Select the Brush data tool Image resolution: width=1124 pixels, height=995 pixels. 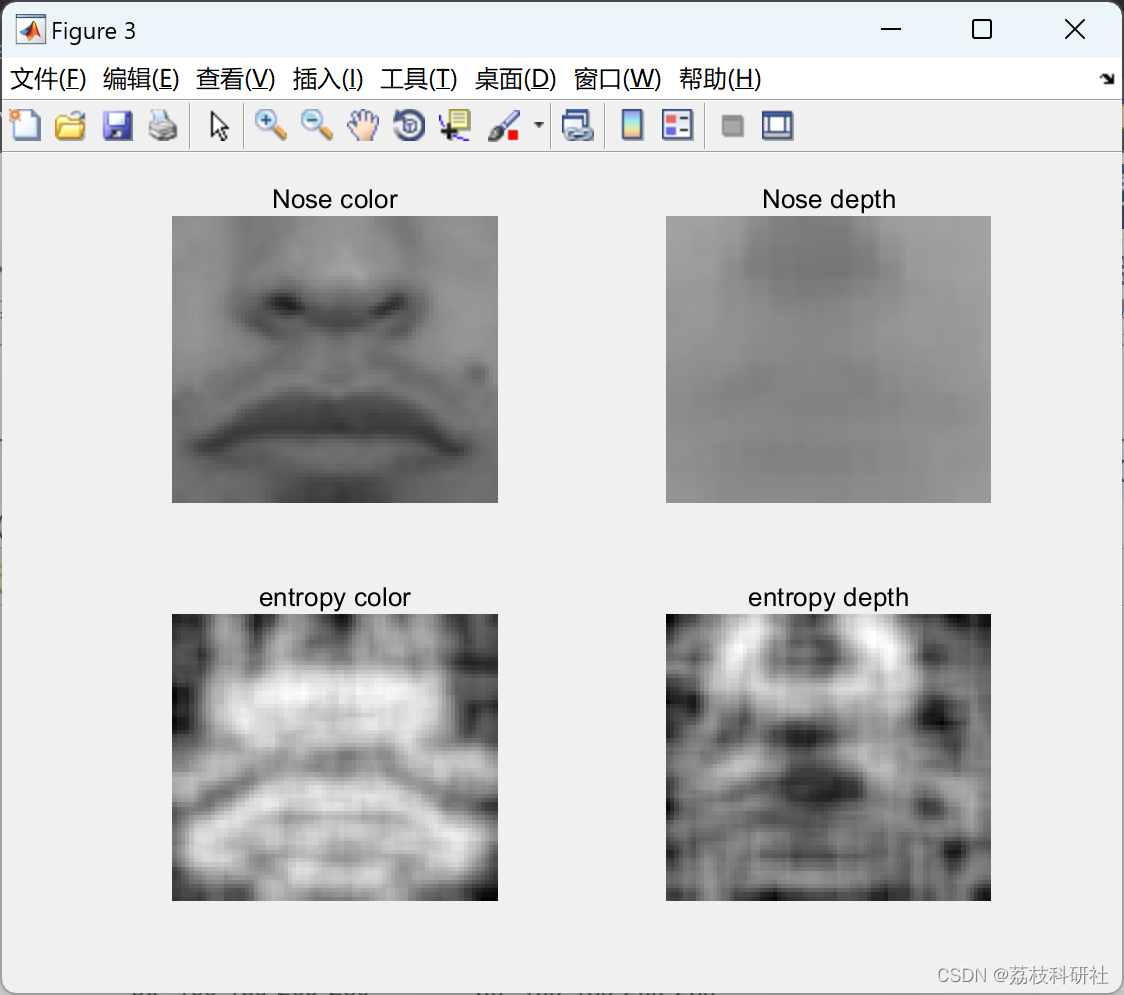[x=504, y=125]
